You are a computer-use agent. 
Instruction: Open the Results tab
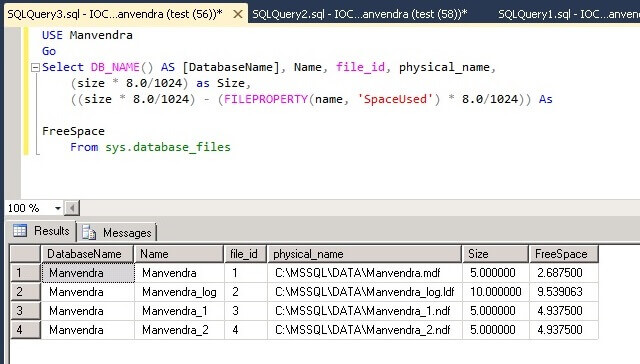point(41,231)
